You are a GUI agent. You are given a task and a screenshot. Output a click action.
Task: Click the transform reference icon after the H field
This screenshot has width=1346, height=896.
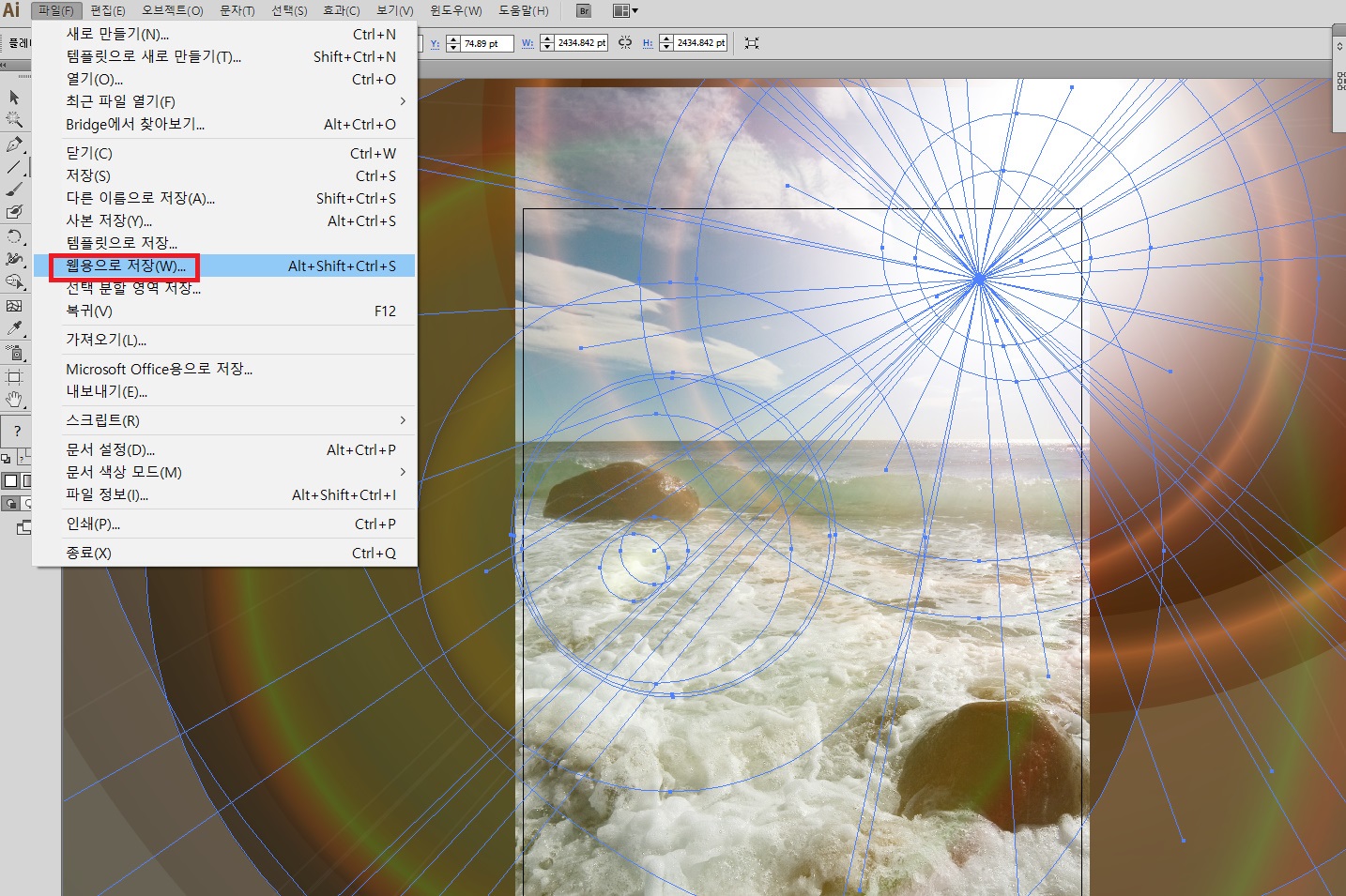(x=752, y=43)
